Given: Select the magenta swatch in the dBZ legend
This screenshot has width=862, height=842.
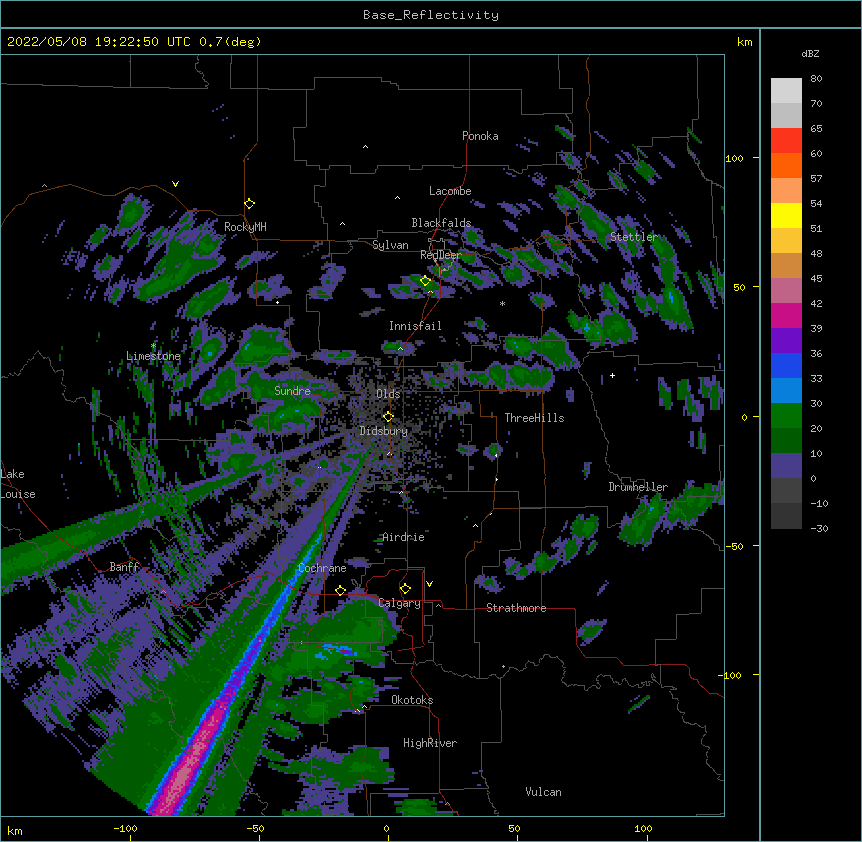Looking at the screenshot, I should 786,315.
